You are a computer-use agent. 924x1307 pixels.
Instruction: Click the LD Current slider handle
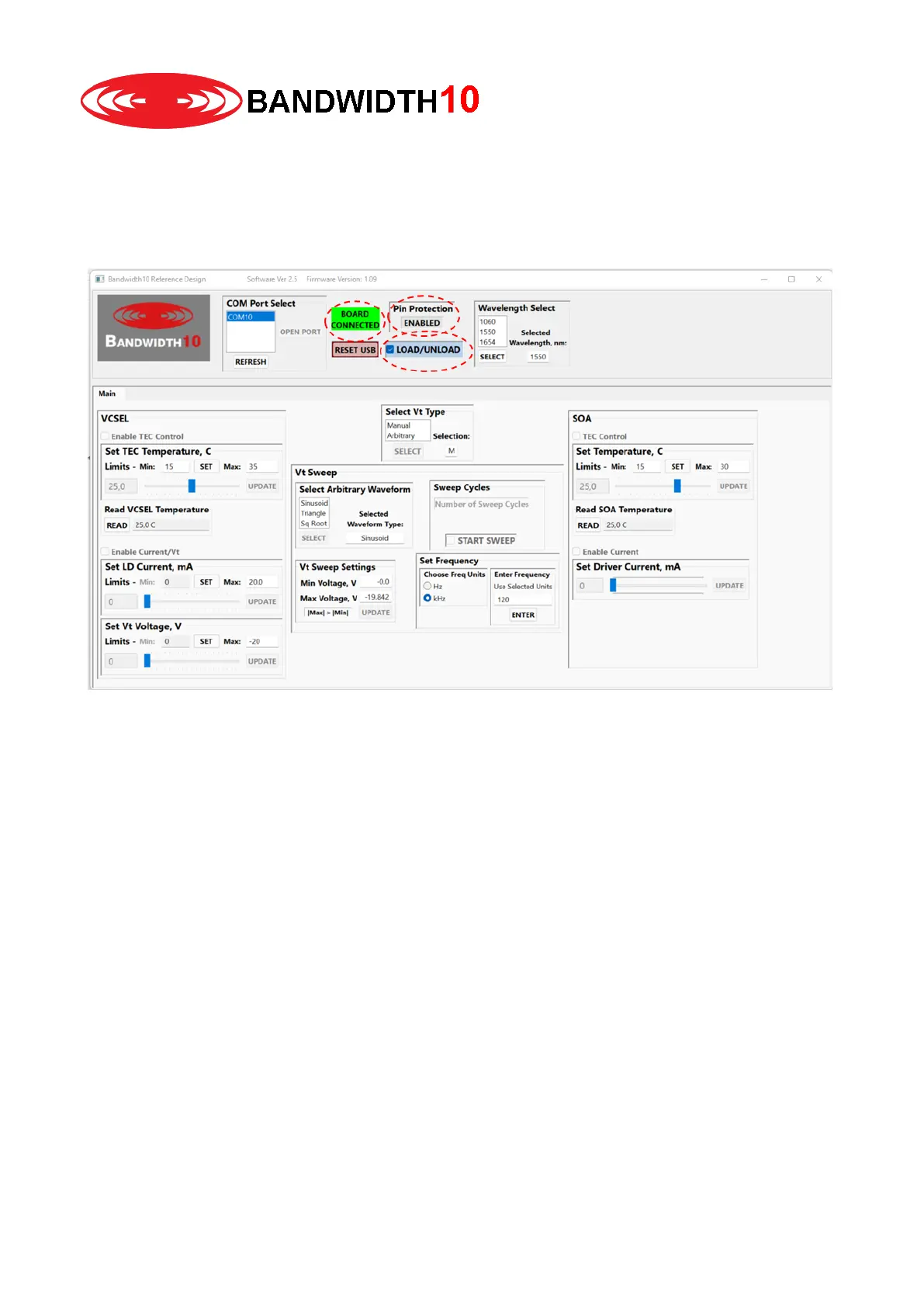147,601
